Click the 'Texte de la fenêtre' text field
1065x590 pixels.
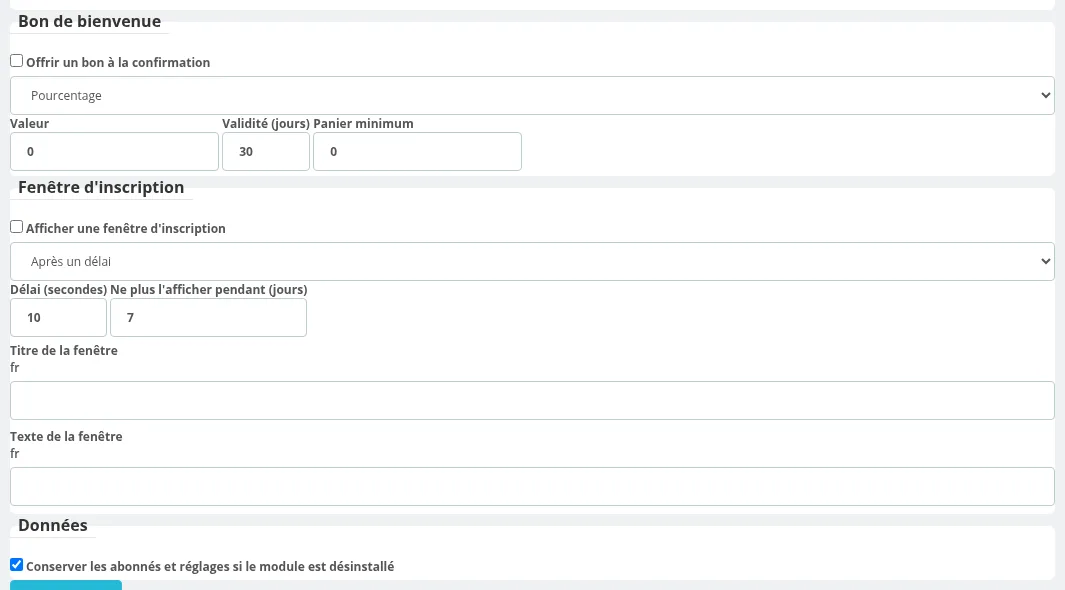click(x=532, y=486)
